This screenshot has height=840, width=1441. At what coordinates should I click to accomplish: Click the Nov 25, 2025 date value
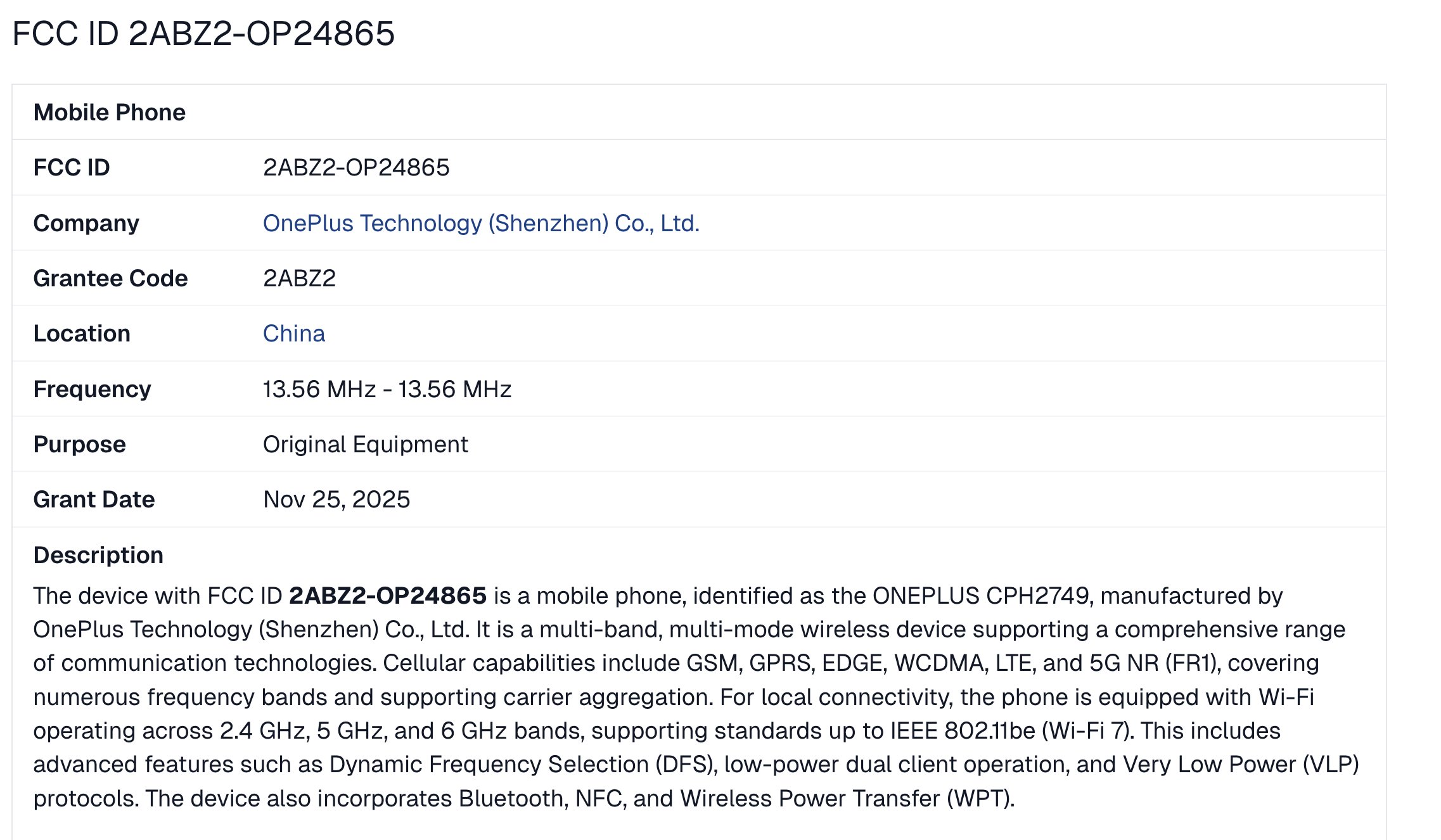point(336,499)
